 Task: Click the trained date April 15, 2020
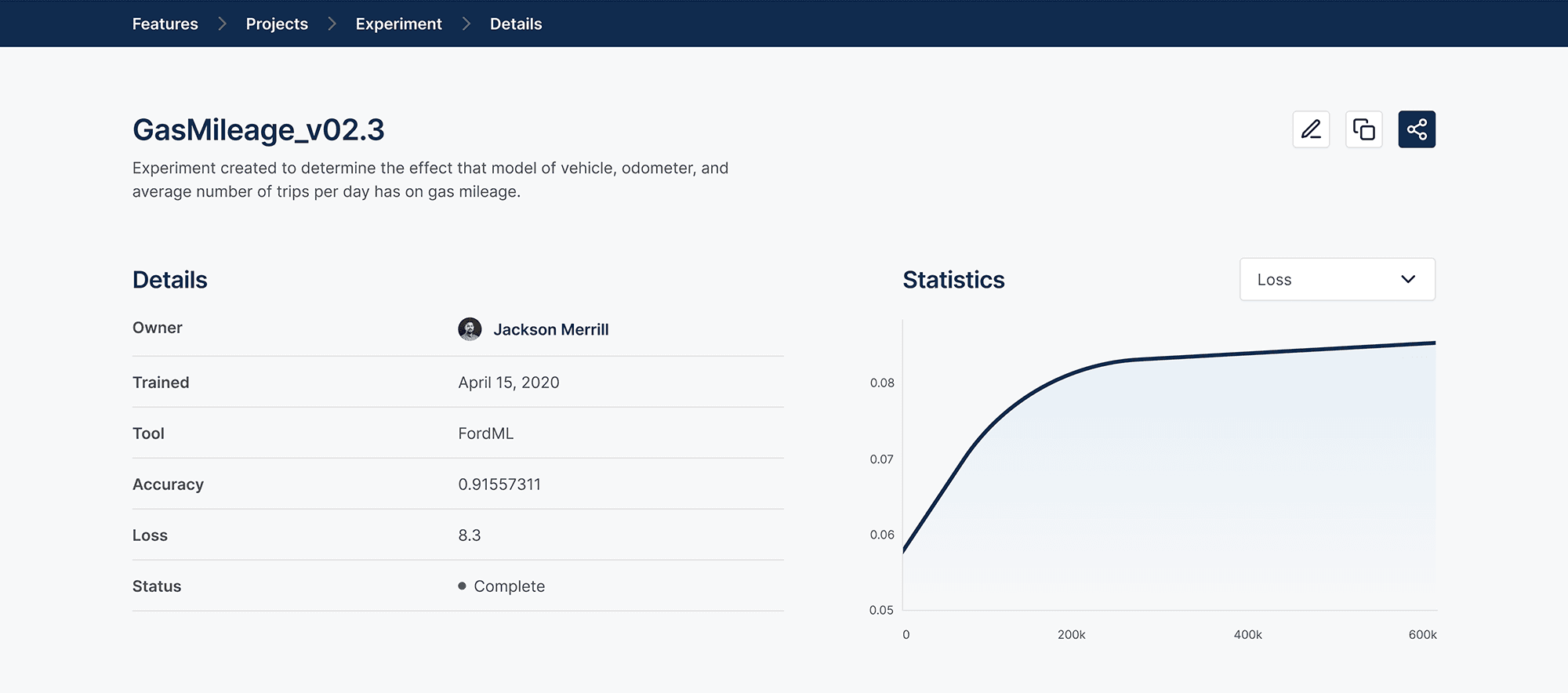(509, 383)
